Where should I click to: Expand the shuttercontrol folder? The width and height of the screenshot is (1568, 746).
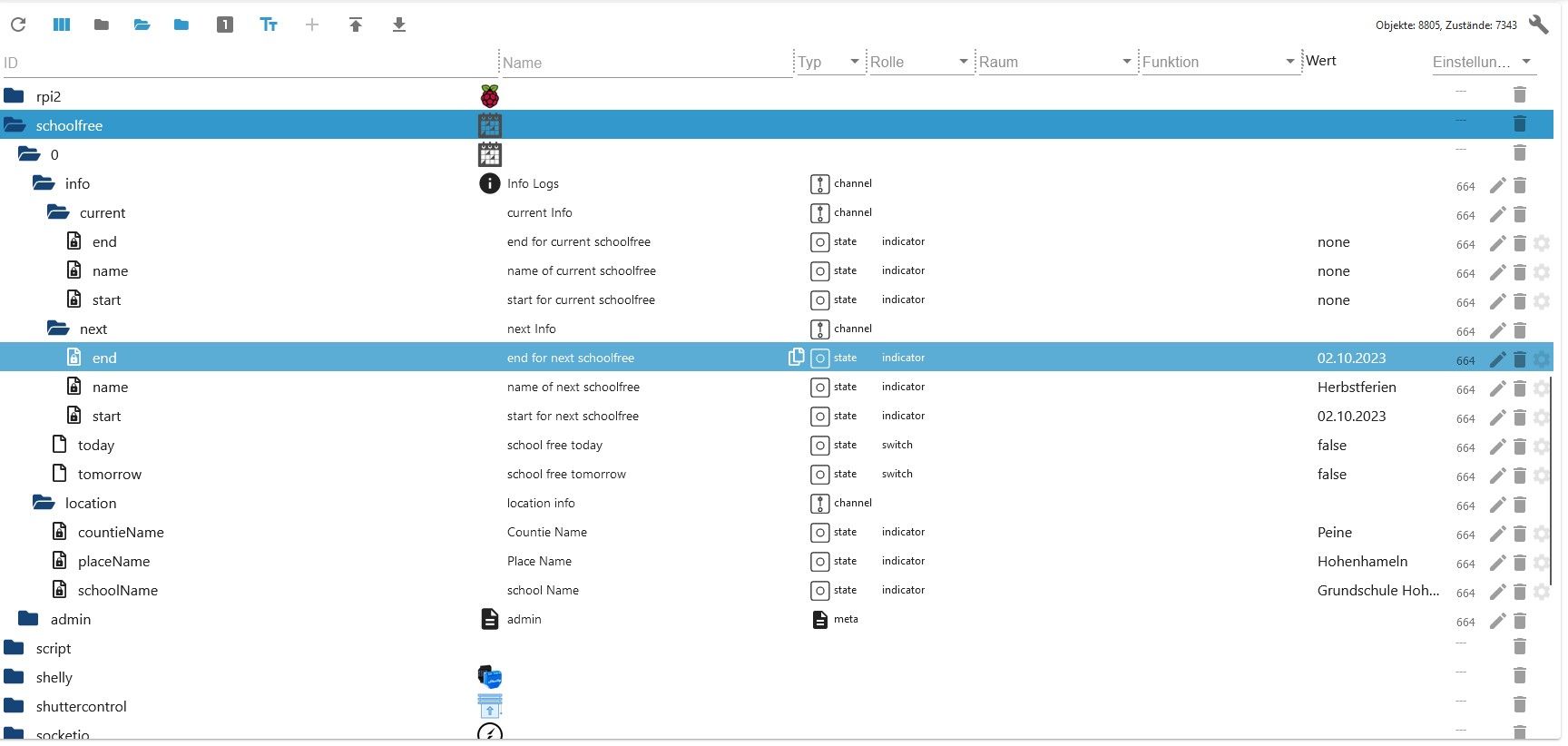point(14,706)
